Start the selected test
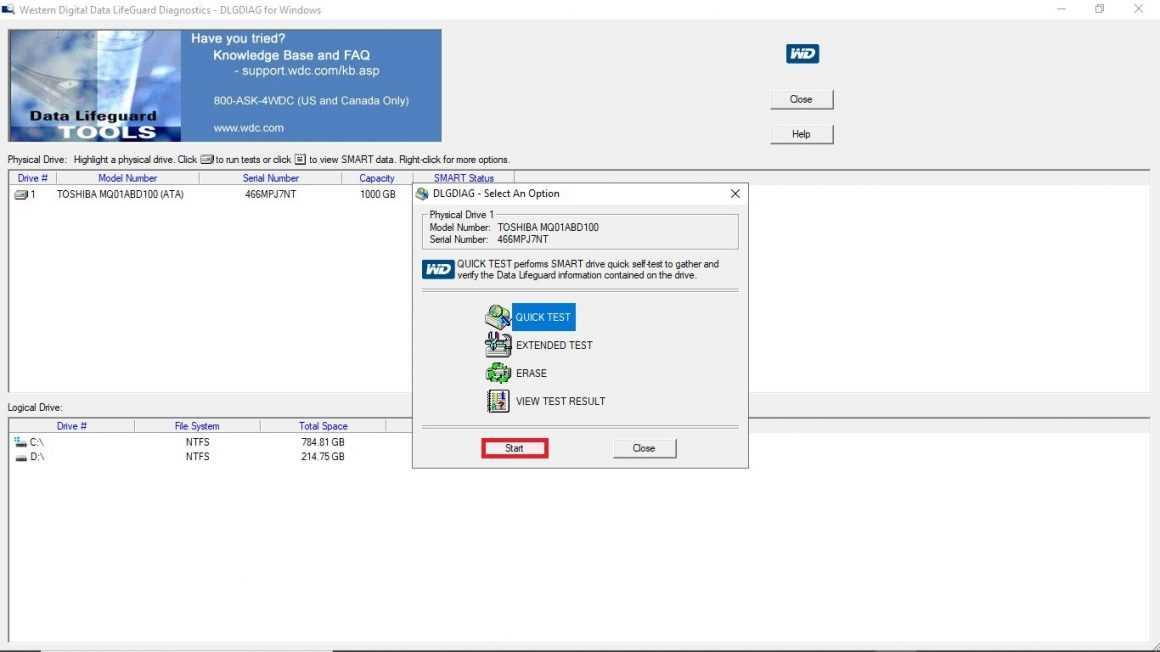 (514, 448)
